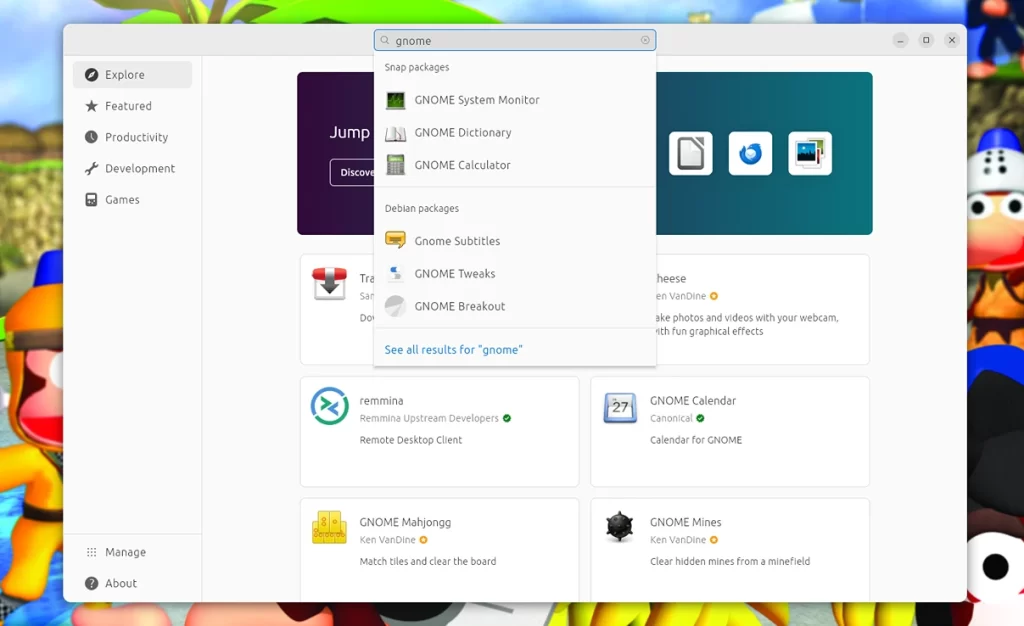Viewport: 1024px width, 626px height.
Task: Click Clear hidden mines from a minefield
Action: tap(730, 561)
